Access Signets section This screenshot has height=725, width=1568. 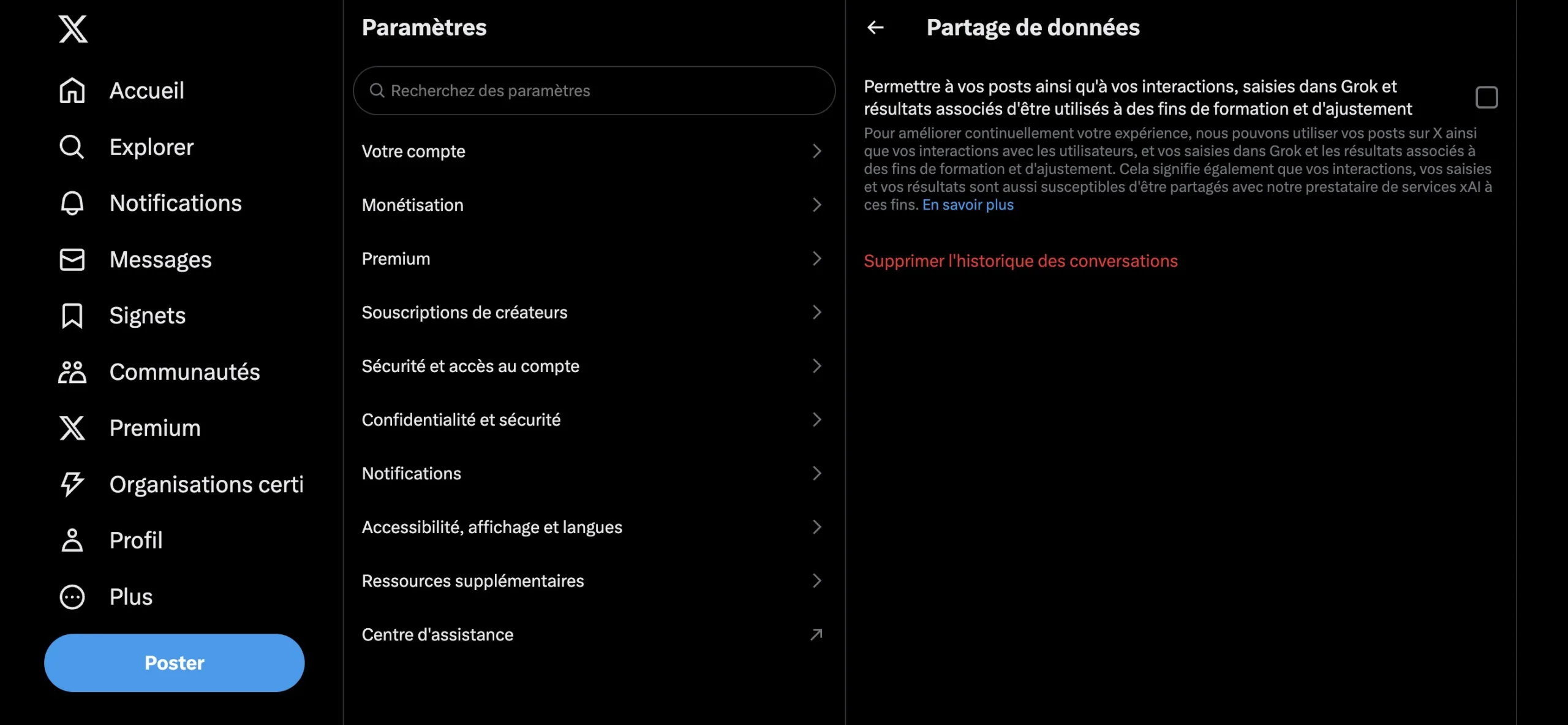coord(147,315)
